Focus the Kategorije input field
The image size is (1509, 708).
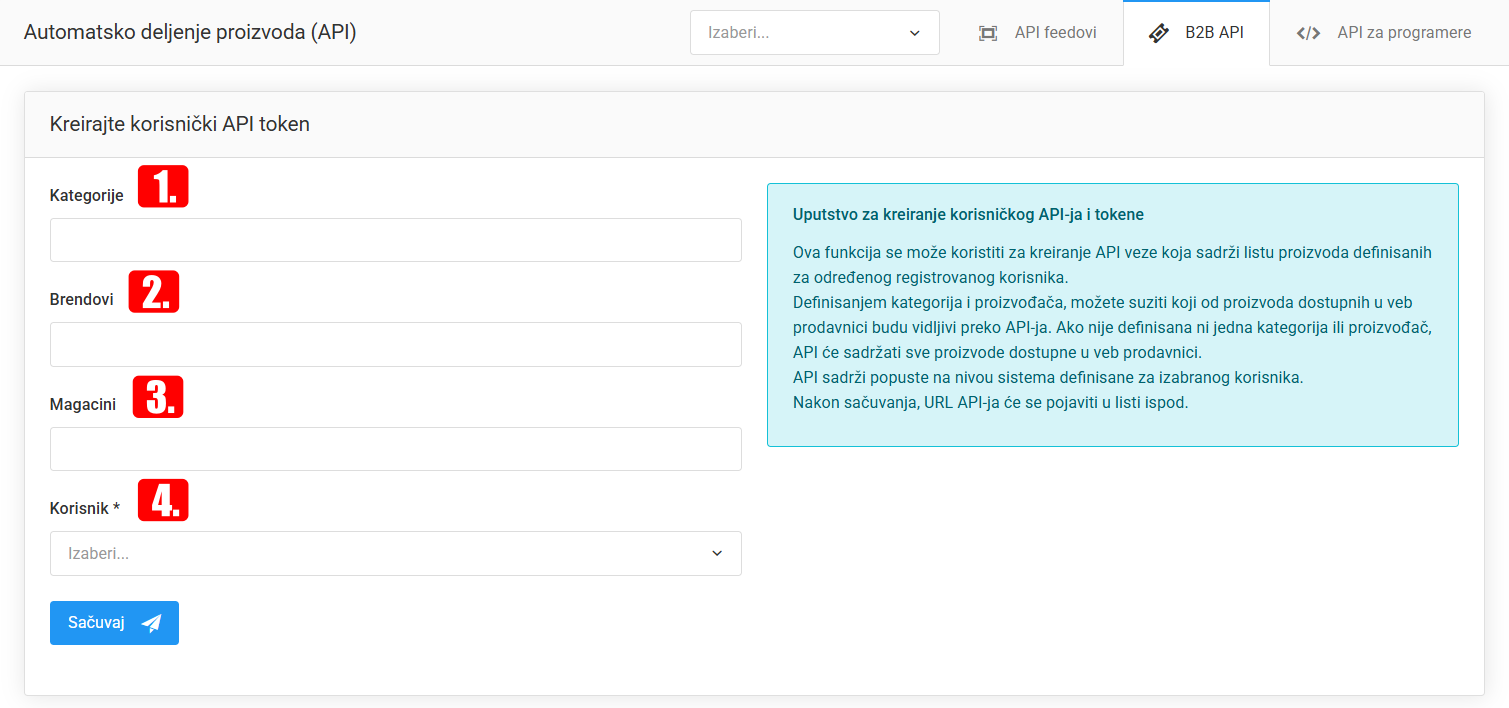click(396, 240)
